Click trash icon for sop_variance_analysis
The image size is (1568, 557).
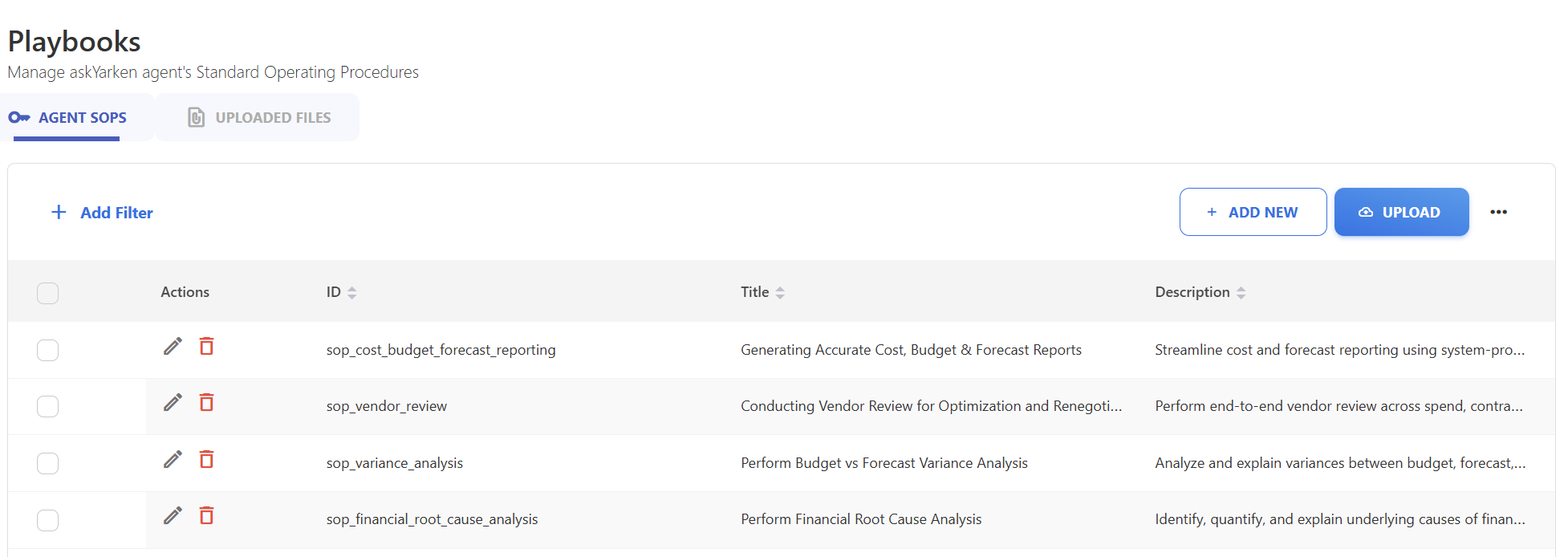[x=206, y=459]
